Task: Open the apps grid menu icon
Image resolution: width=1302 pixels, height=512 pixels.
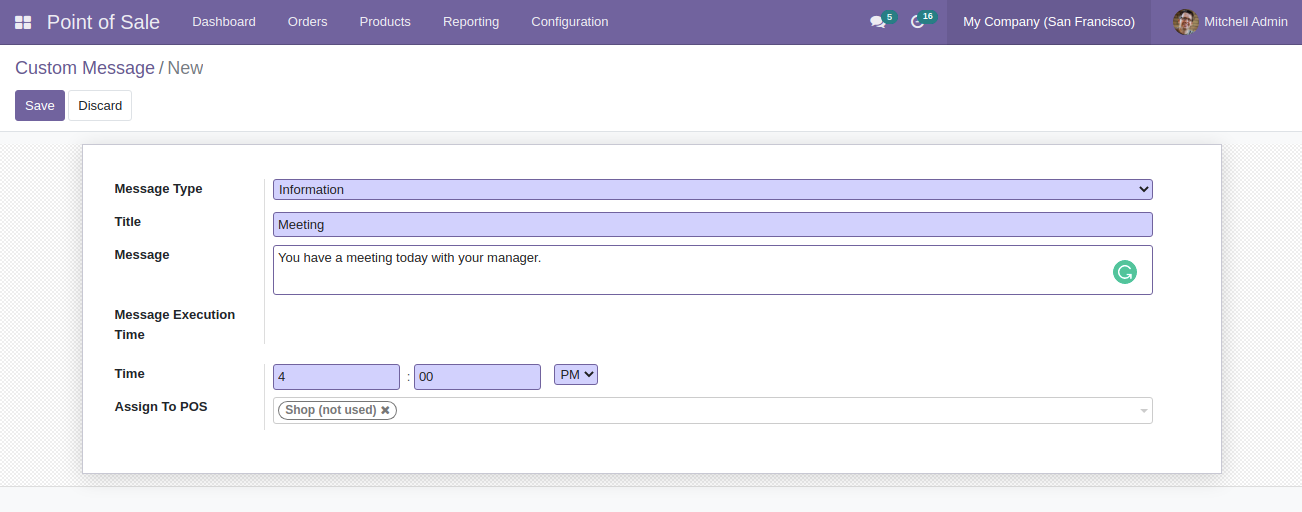Action: [23, 22]
